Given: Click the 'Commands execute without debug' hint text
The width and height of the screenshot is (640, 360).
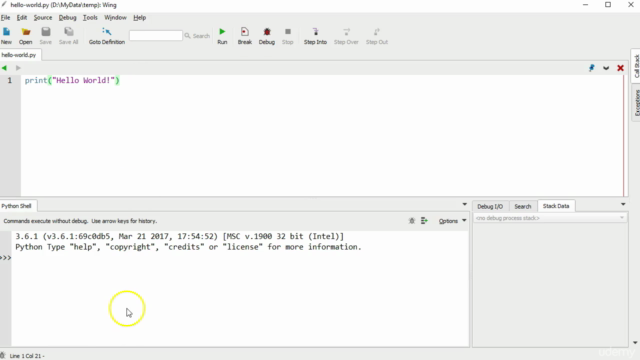Looking at the screenshot, I should [x=80, y=221].
